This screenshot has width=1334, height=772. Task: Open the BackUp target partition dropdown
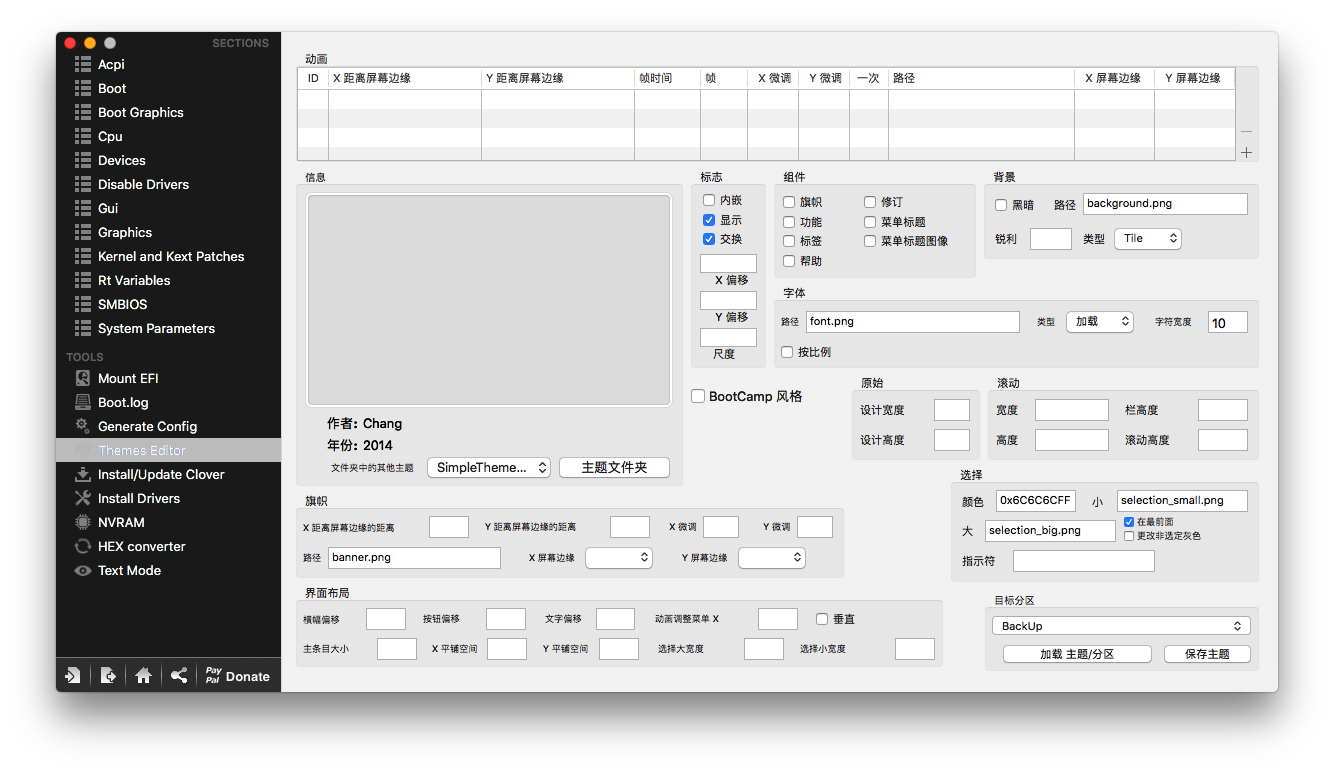coord(1121,626)
